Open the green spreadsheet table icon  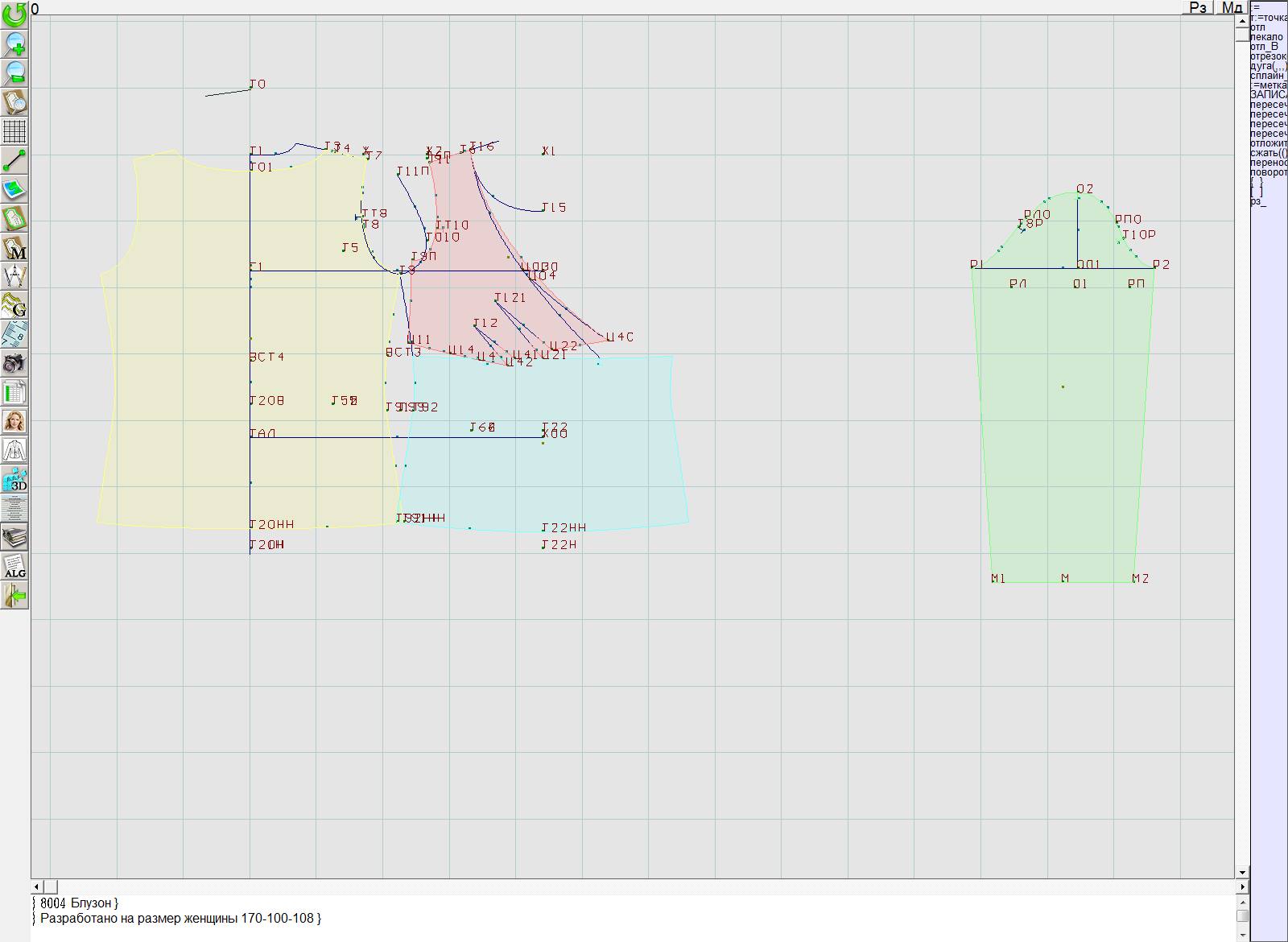14,393
